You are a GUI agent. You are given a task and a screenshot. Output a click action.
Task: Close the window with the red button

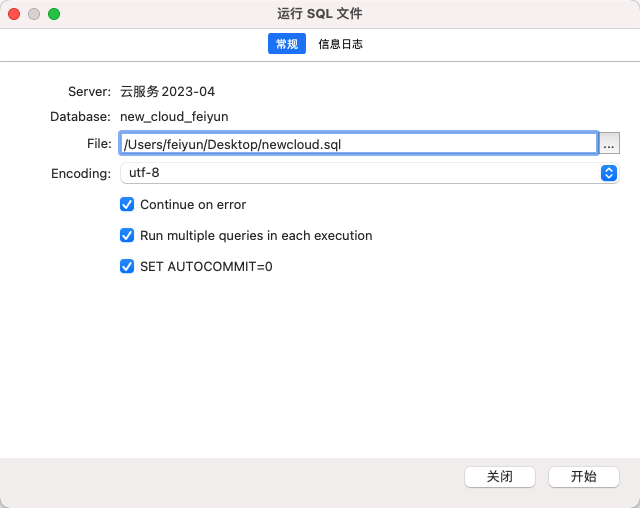click(14, 14)
